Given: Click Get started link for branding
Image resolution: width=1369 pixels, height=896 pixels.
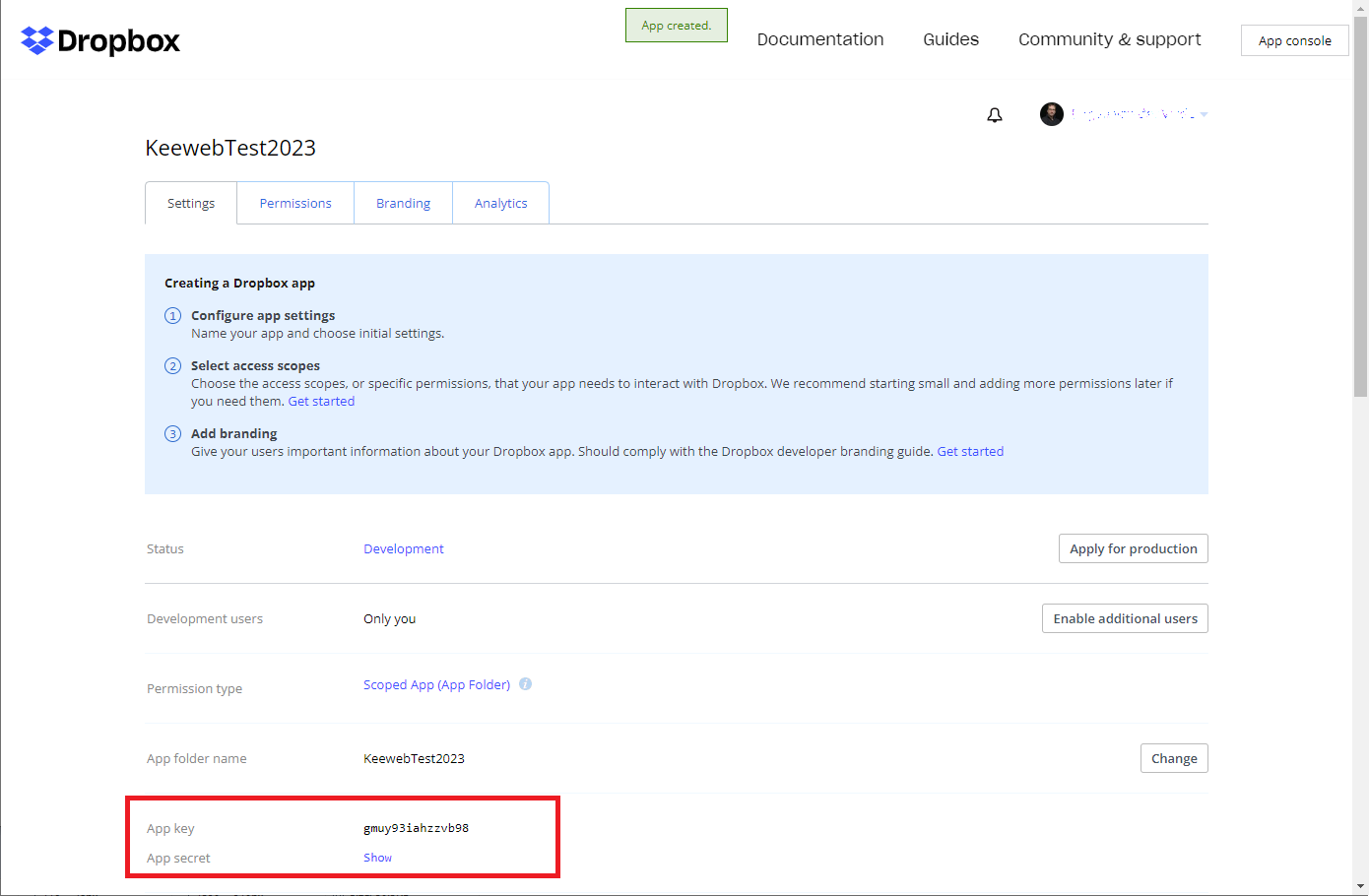Looking at the screenshot, I should click(x=970, y=451).
